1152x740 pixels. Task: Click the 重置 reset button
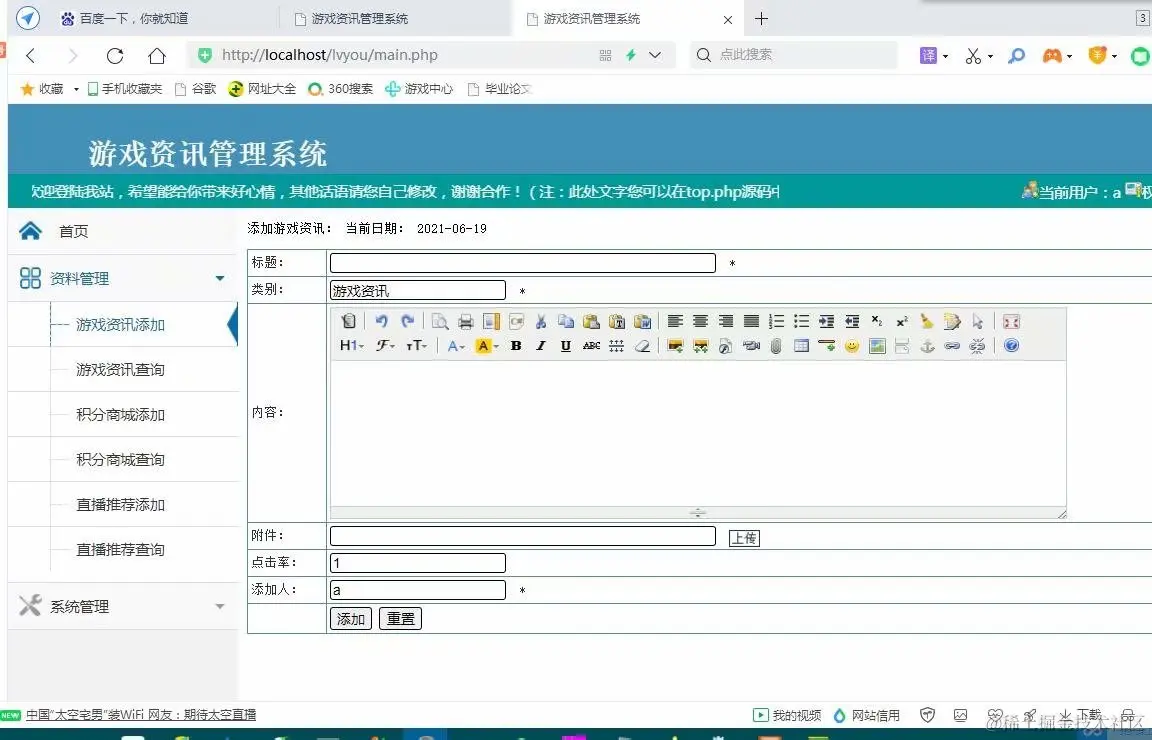[x=400, y=619]
